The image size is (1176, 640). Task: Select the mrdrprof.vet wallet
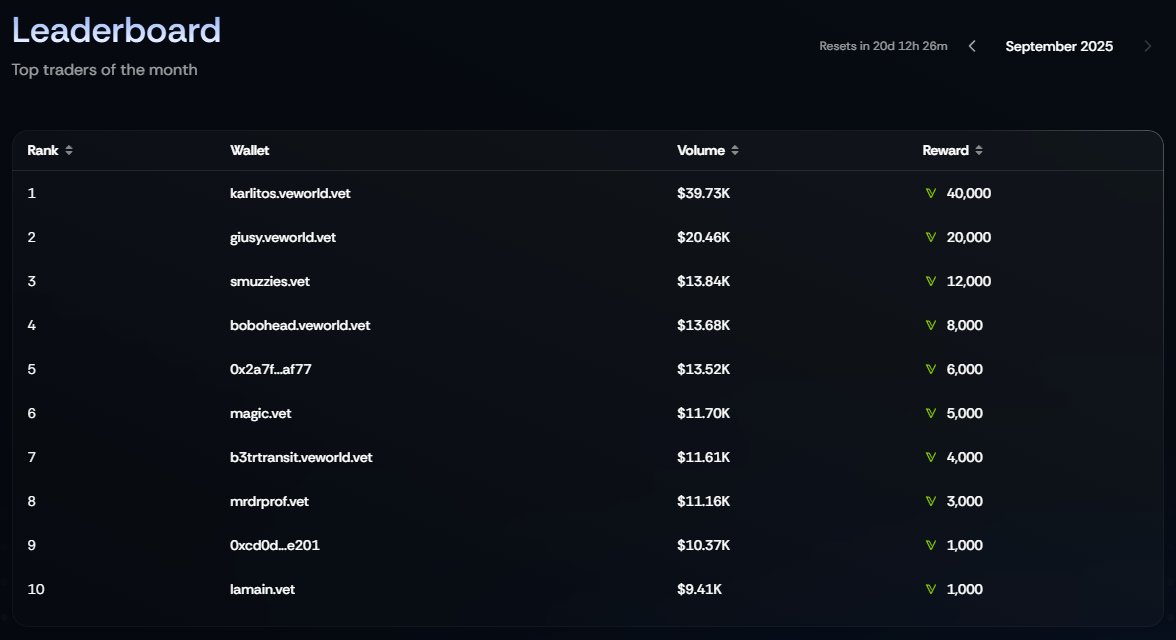click(269, 501)
